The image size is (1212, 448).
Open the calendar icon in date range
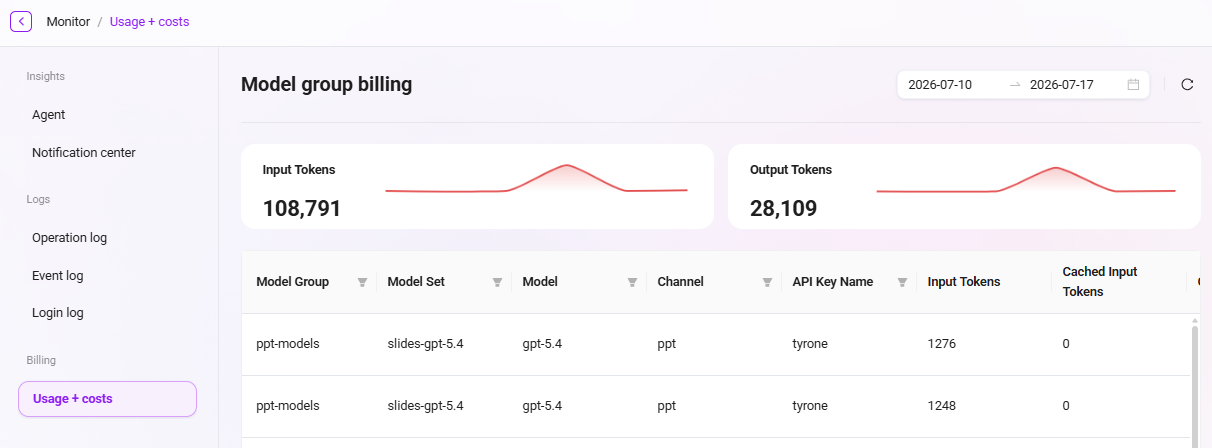coord(1133,85)
